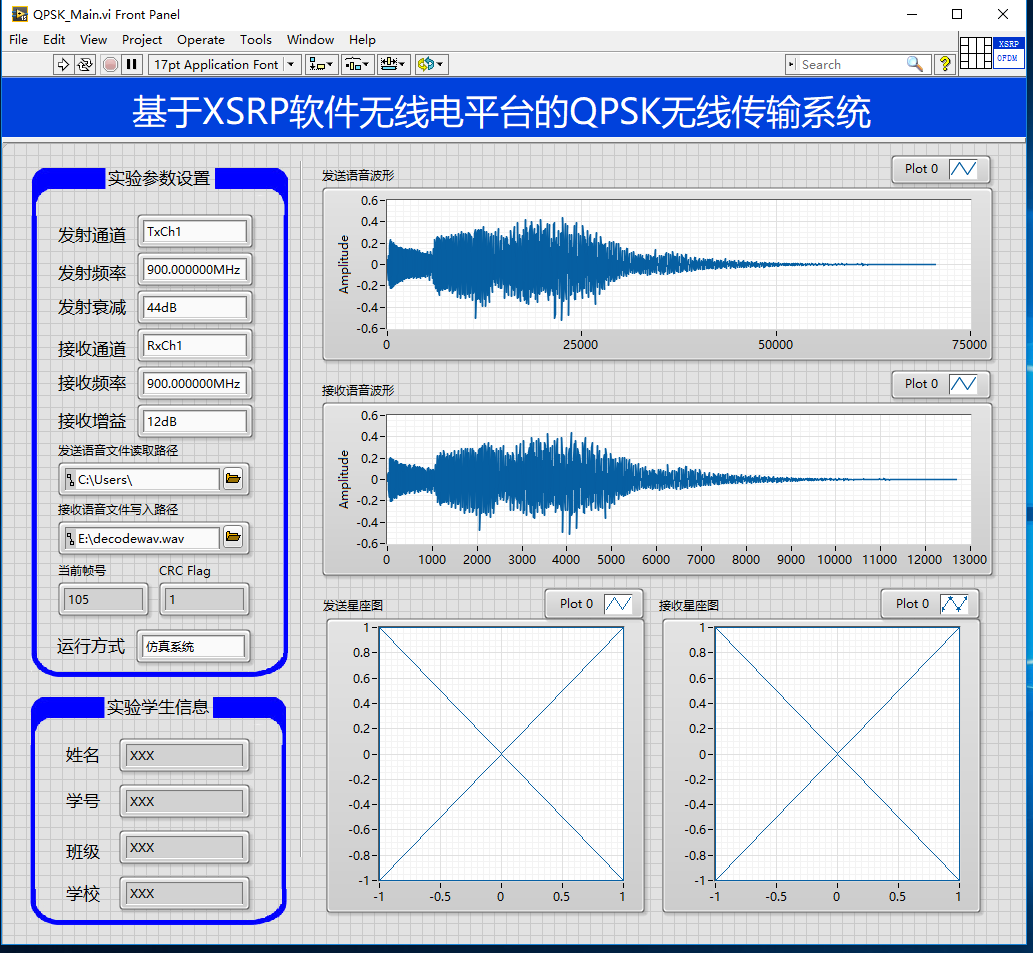The image size is (1033, 953).
Task: Click the Pause execution button
Action: (131, 64)
